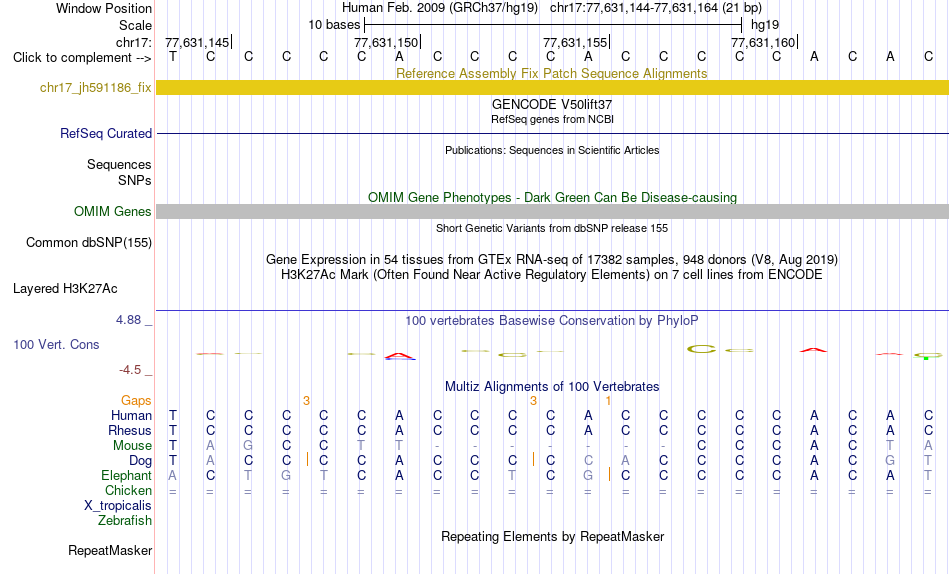The width and height of the screenshot is (950, 574).
Task: Click the 77,631,155 position marker
Action: click(576, 42)
